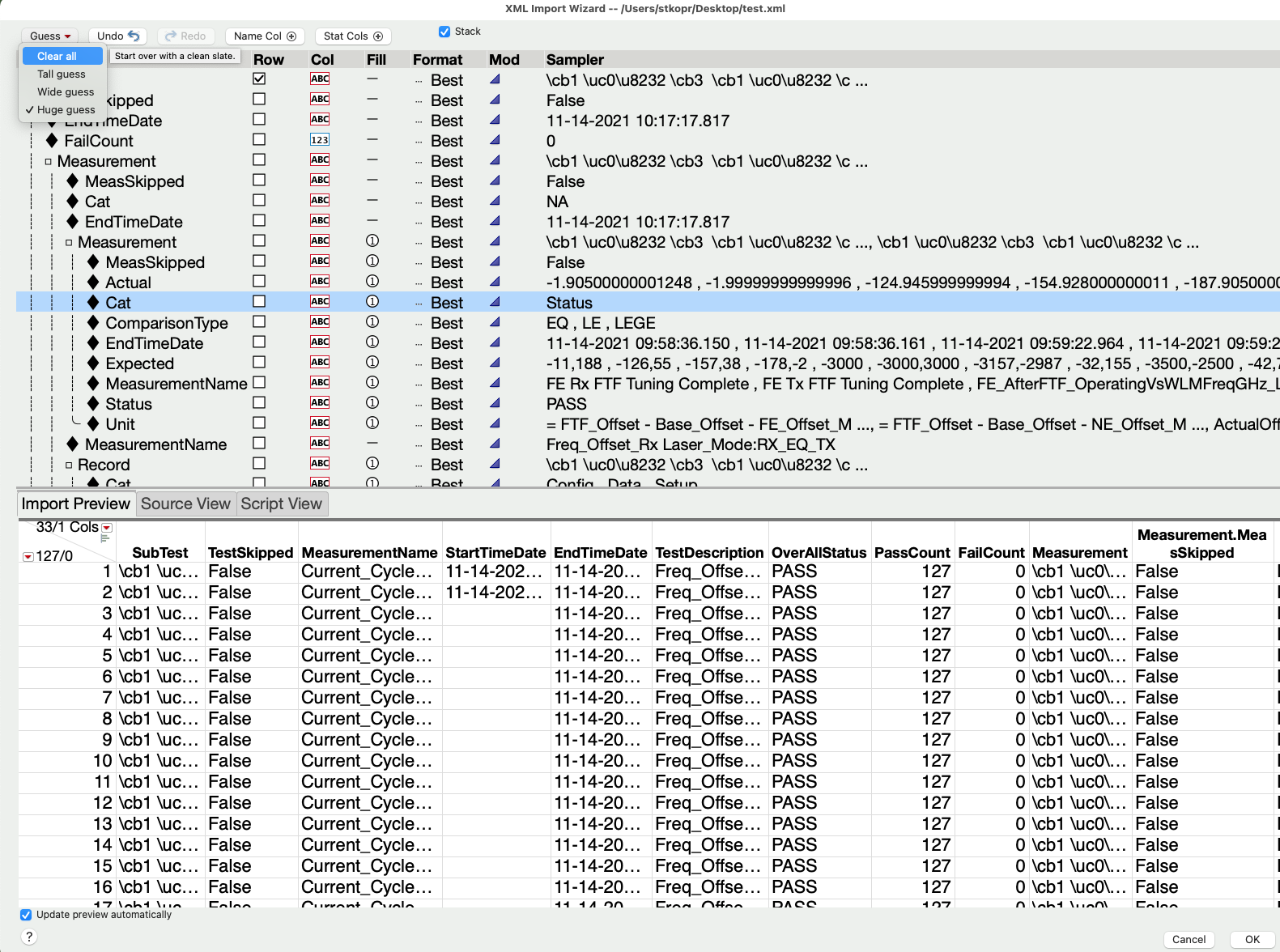Click the OK button
This screenshot has width=1280, height=952.
1252,939
